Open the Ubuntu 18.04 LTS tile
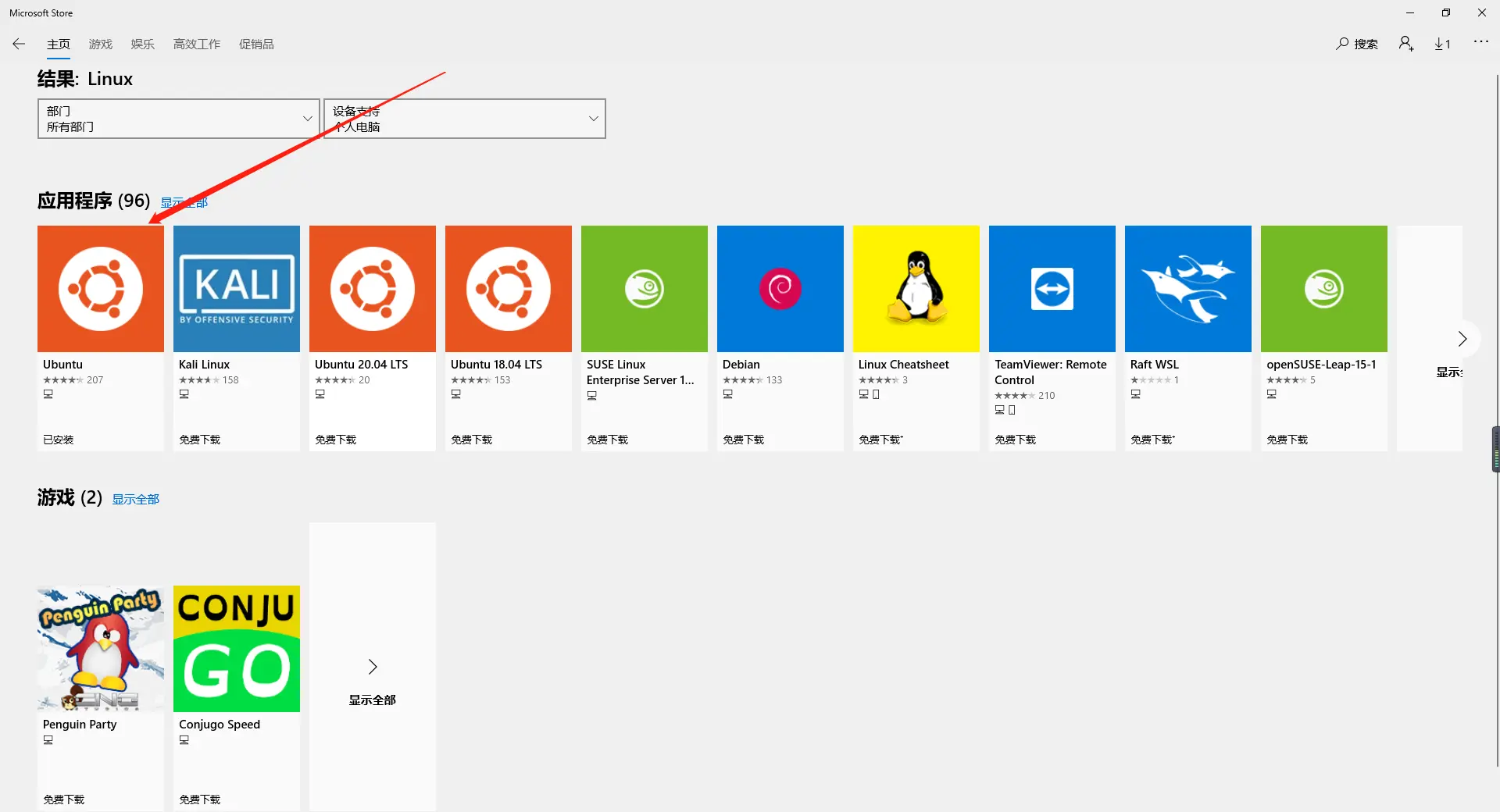The image size is (1500, 812). 509,289
